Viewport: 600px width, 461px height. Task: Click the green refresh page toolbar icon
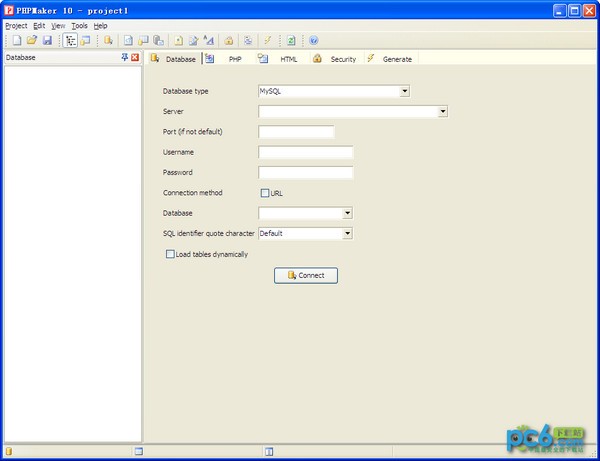(x=291, y=40)
